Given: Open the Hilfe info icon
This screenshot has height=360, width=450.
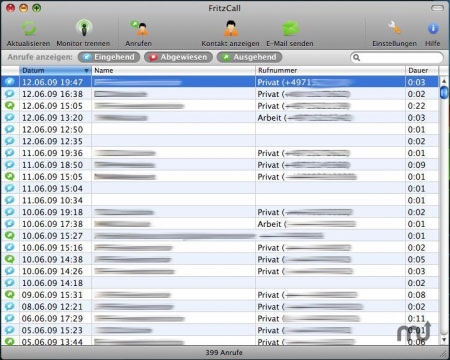Looking at the screenshot, I should 433,29.
